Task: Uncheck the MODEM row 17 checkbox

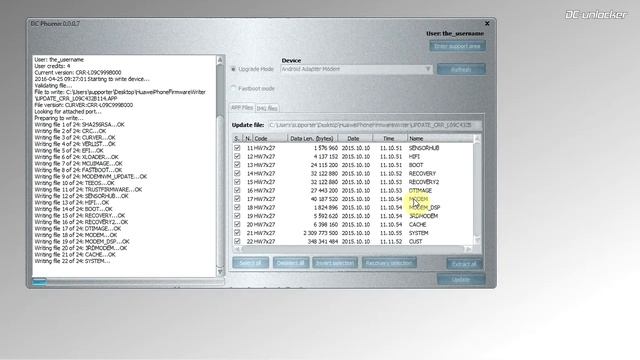Action: coord(237,199)
